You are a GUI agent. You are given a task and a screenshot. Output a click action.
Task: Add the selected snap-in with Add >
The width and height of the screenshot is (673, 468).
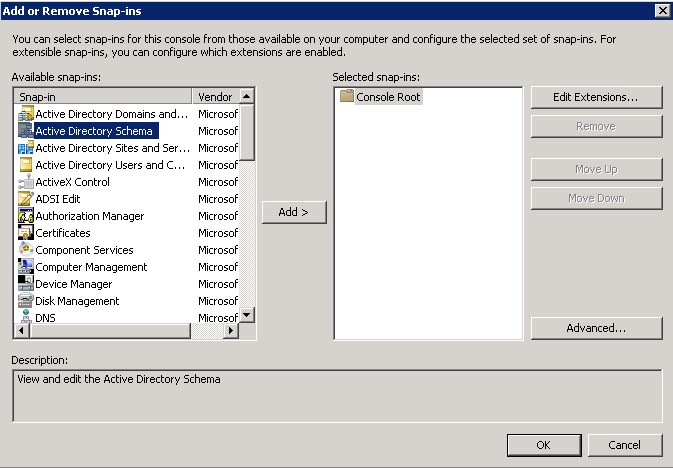(x=294, y=212)
